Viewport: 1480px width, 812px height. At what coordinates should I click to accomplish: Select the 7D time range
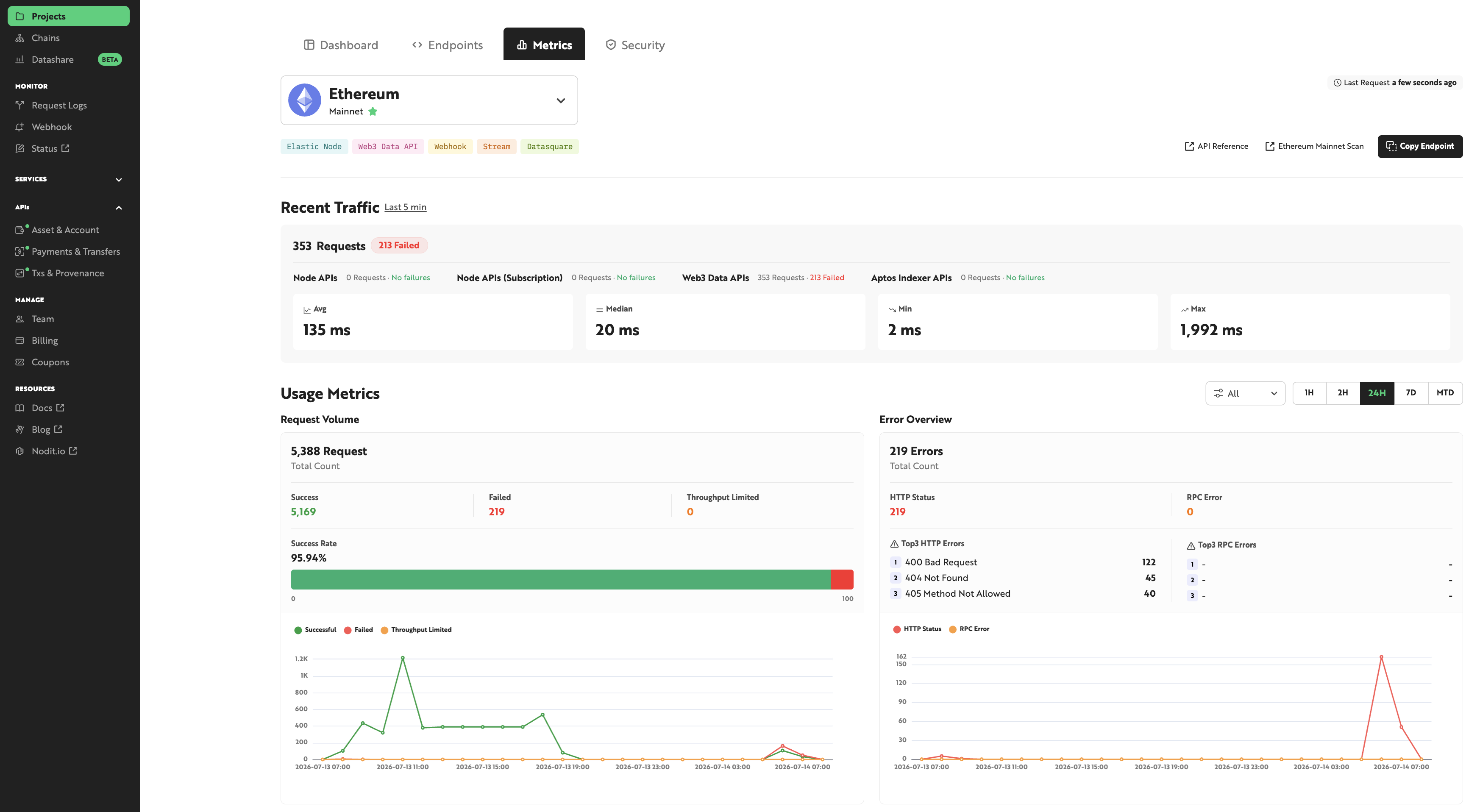(1411, 393)
